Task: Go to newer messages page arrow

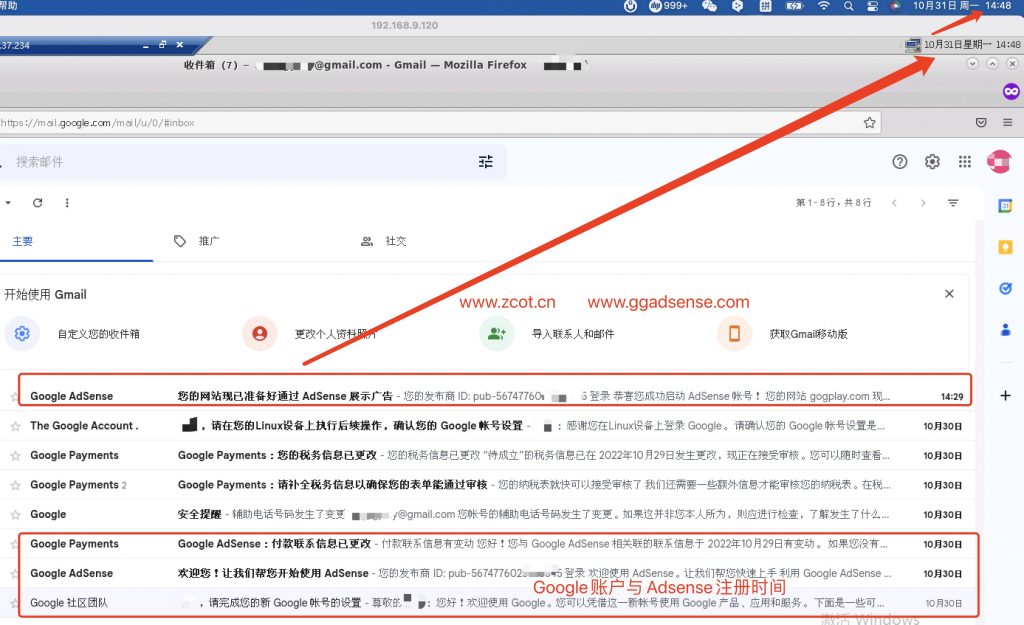Action: click(894, 203)
